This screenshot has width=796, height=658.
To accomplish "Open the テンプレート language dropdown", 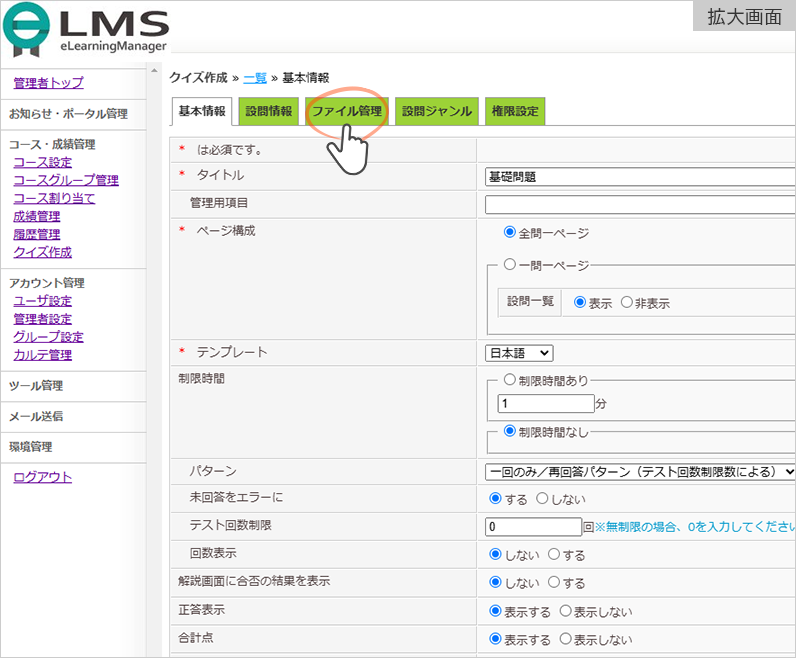I will click(x=519, y=353).
